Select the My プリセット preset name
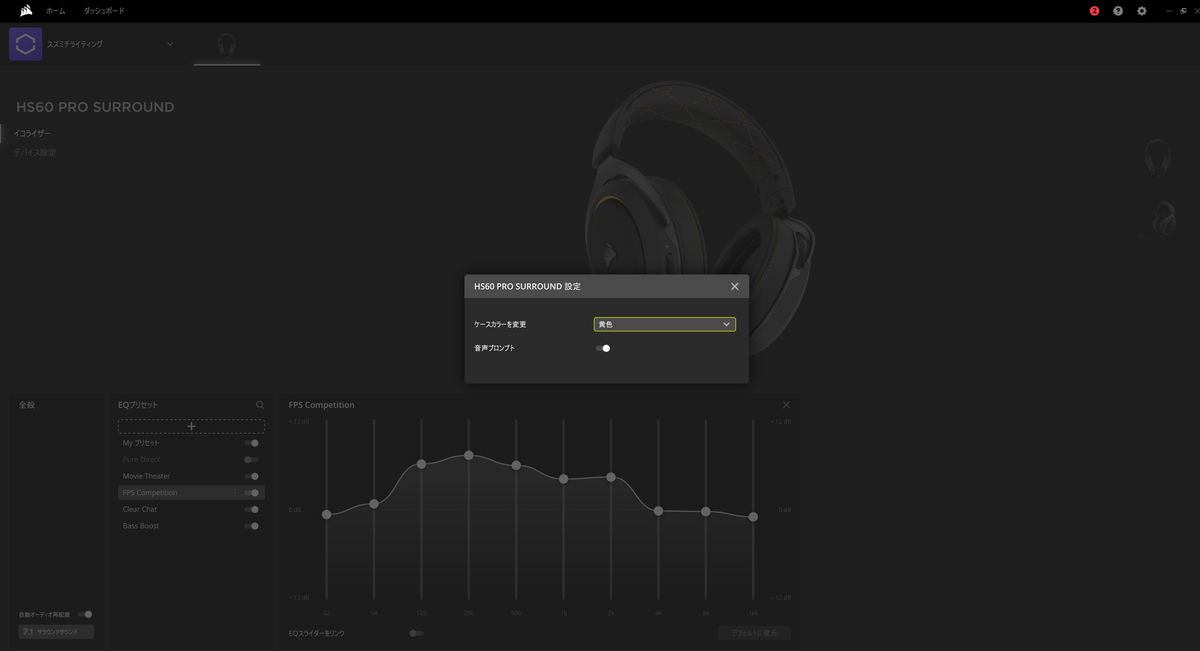The height and width of the screenshot is (651, 1200). (141, 443)
